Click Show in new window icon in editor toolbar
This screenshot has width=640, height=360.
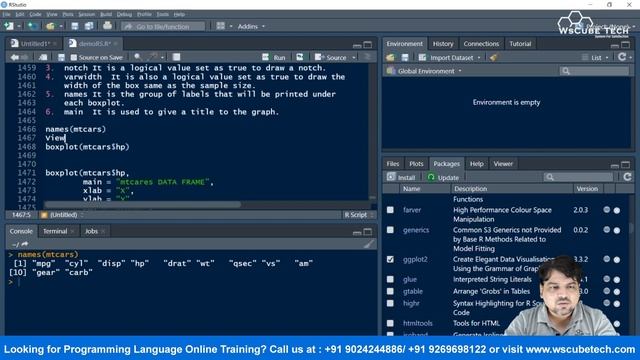[x=43, y=57]
